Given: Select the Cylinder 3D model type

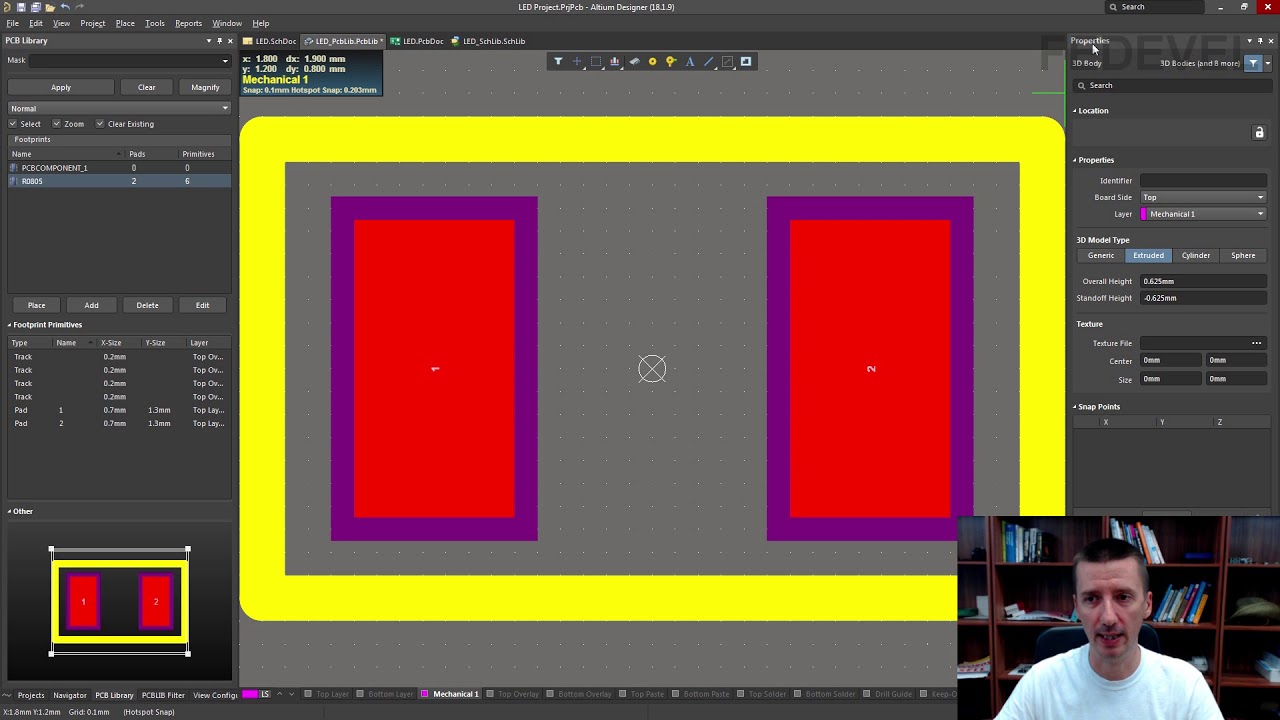Looking at the screenshot, I should pos(1195,255).
